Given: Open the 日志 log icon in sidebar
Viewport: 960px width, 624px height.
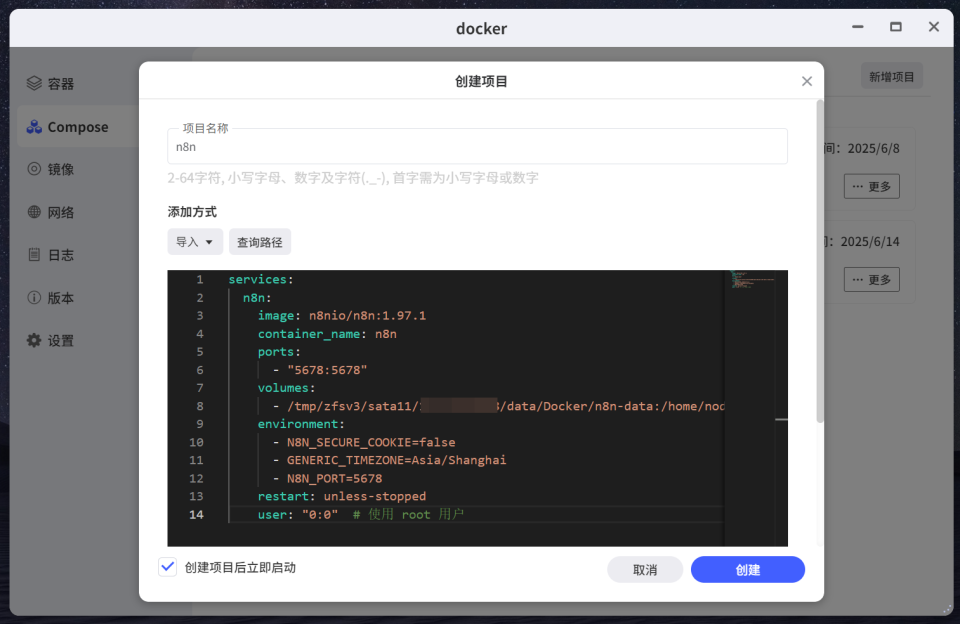Looking at the screenshot, I should (34, 255).
